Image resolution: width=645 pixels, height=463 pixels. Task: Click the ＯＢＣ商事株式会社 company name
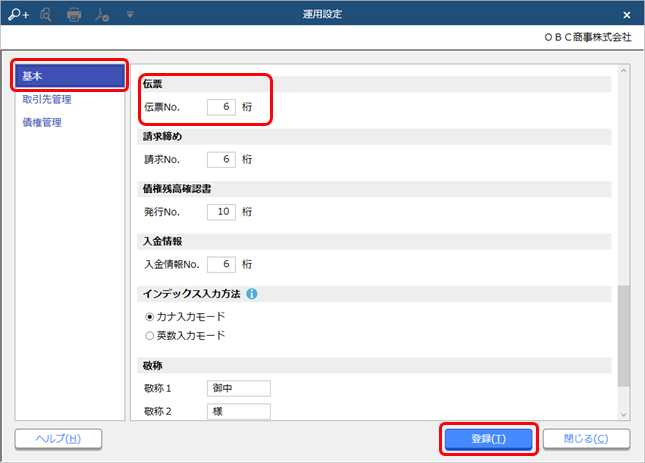coord(588,37)
